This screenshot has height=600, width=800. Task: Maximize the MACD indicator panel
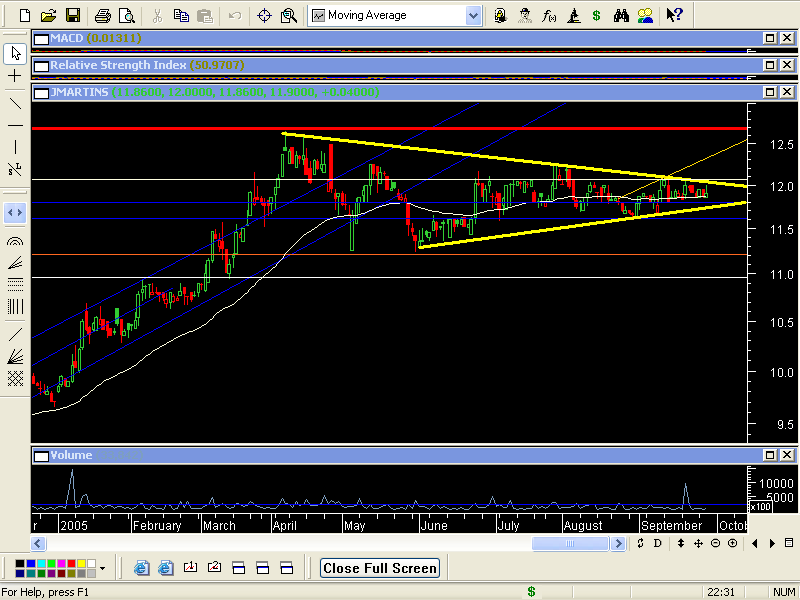pyautogui.click(x=771, y=38)
